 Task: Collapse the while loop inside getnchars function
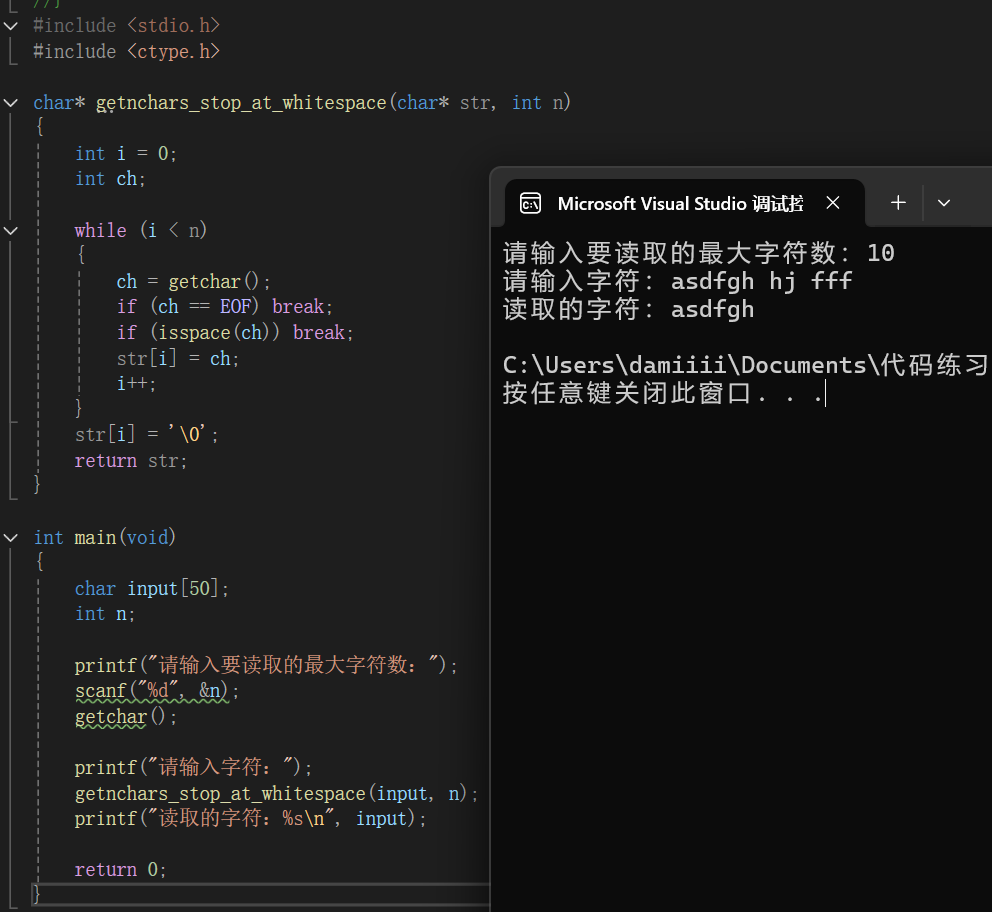11,229
